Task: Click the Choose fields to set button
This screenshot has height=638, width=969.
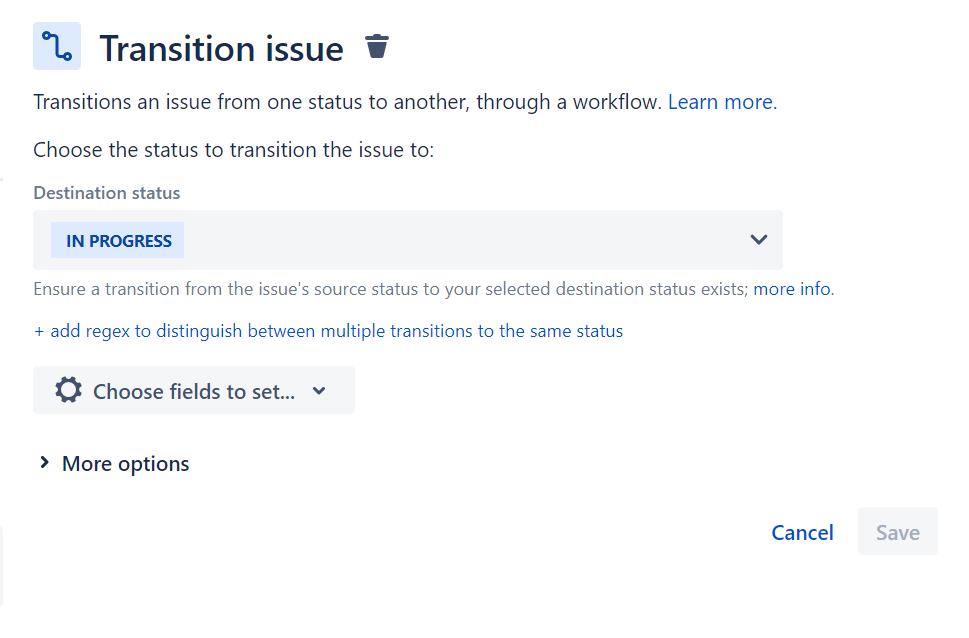Action: pyautogui.click(x=193, y=389)
